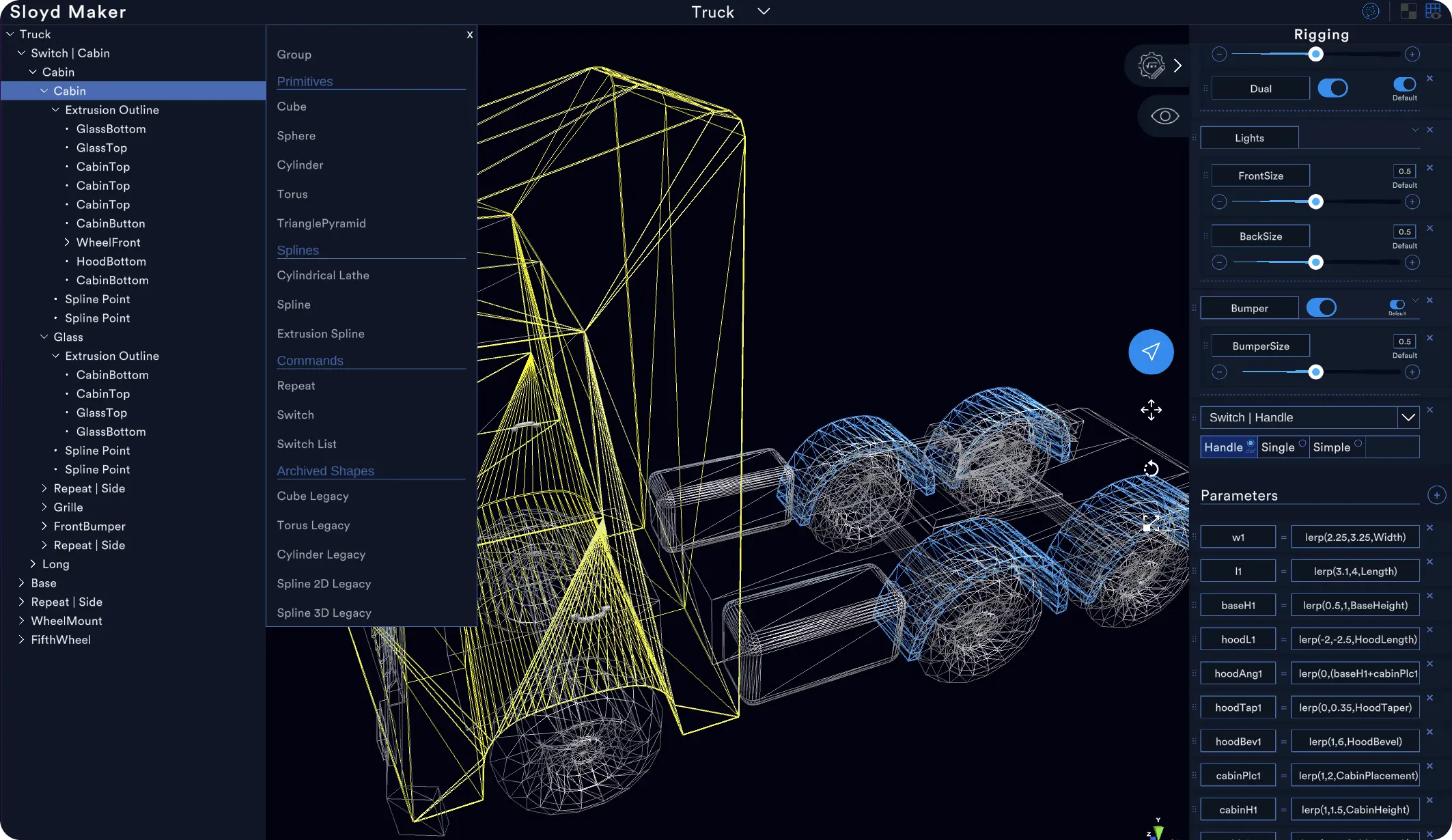Collapse the Extrusion Outline tree item
This screenshot has height=840, width=1452.
[x=56, y=109]
